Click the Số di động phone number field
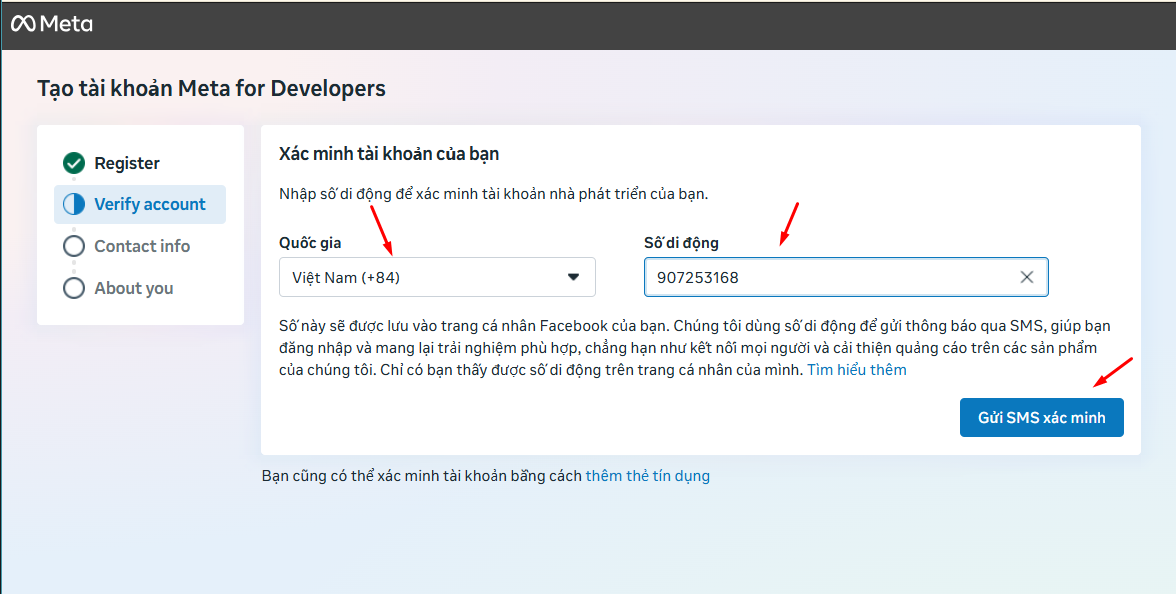 [846, 278]
